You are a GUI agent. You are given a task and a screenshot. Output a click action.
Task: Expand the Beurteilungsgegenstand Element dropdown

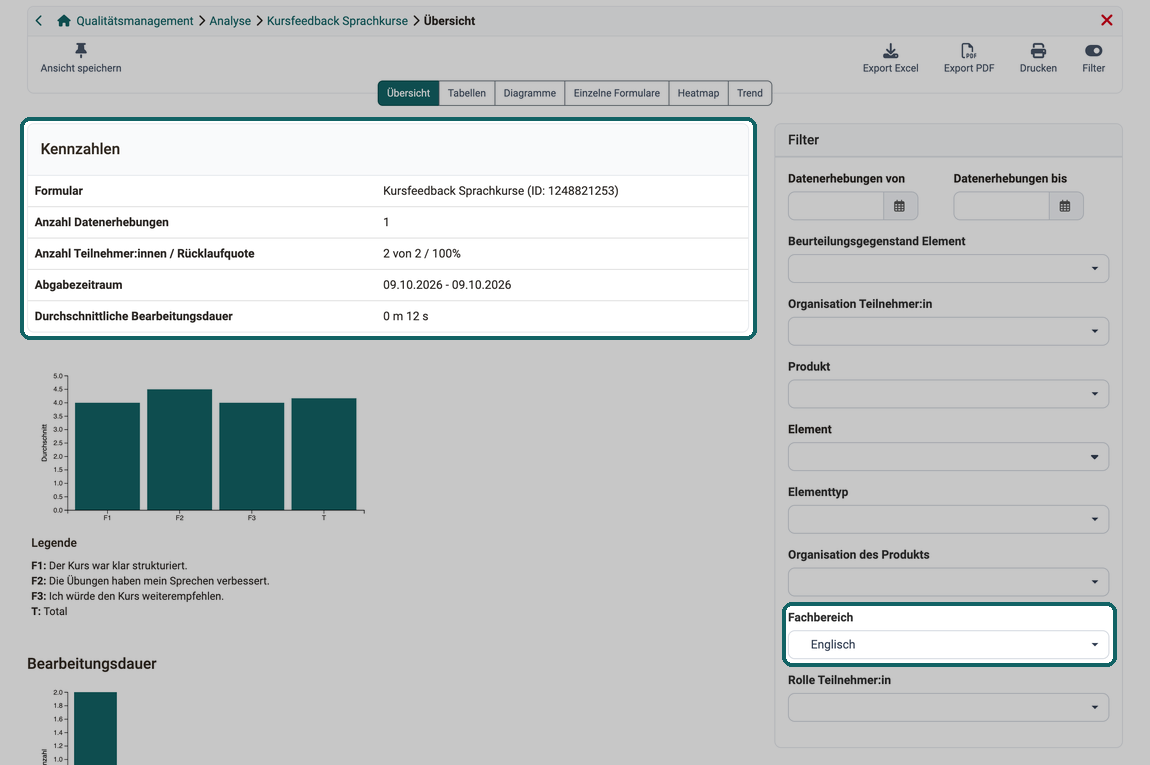pyautogui.click(x=948, y=268)
